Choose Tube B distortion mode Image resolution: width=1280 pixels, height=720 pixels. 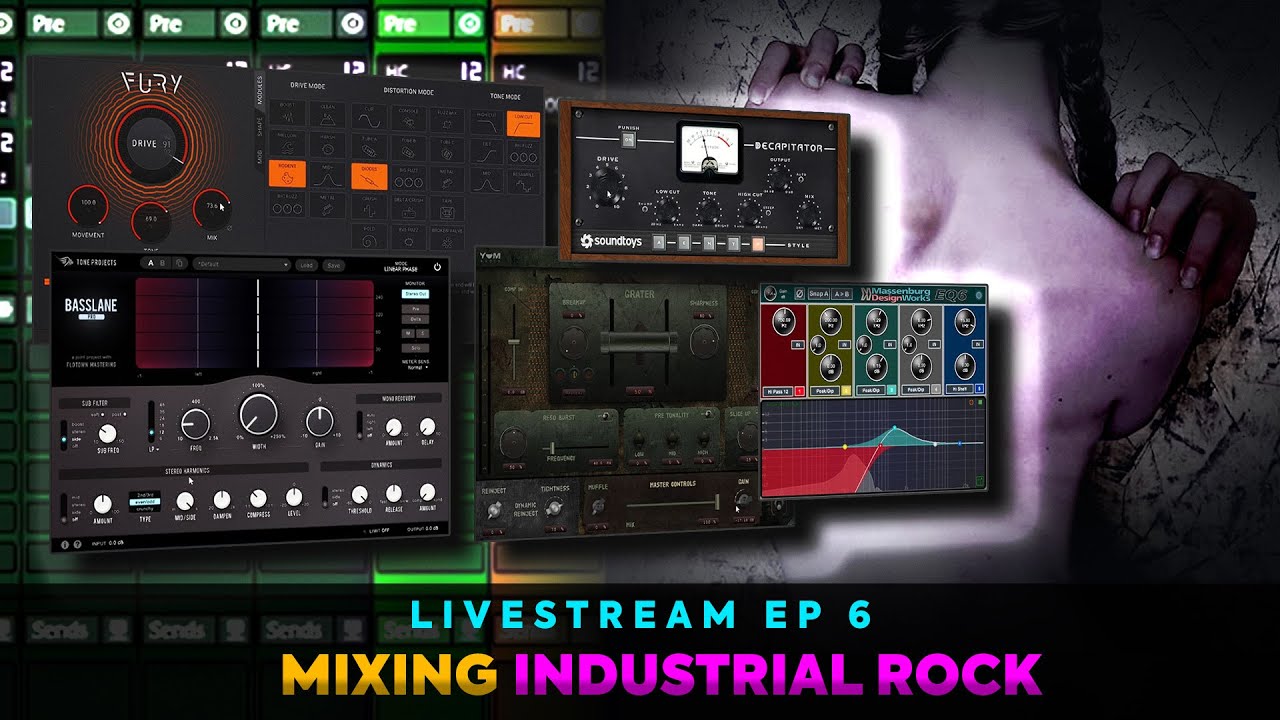point(409,148)
